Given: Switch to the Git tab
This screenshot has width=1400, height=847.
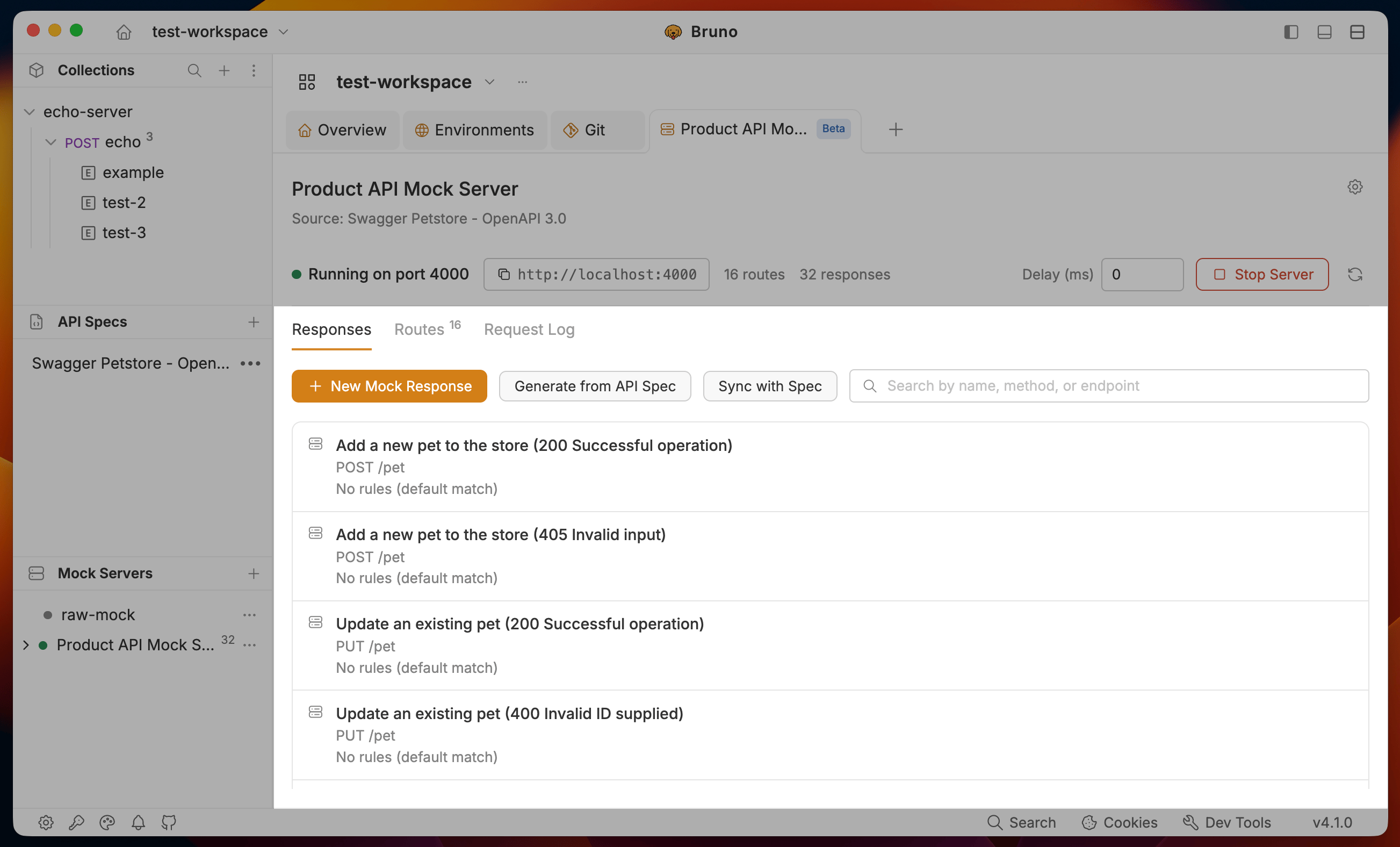Looking at the screenshot, I should (x=597, y=130).
